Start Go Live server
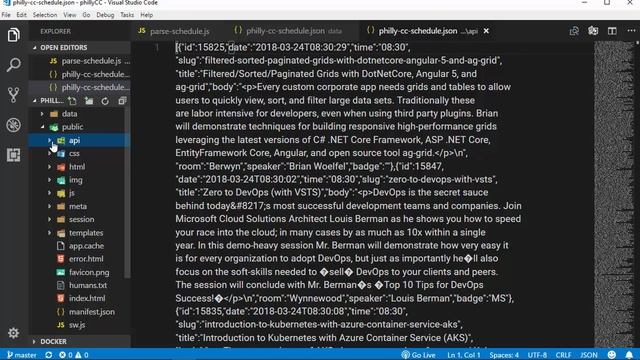The width and height of the screenshot is (640, 360). point(418,355)
